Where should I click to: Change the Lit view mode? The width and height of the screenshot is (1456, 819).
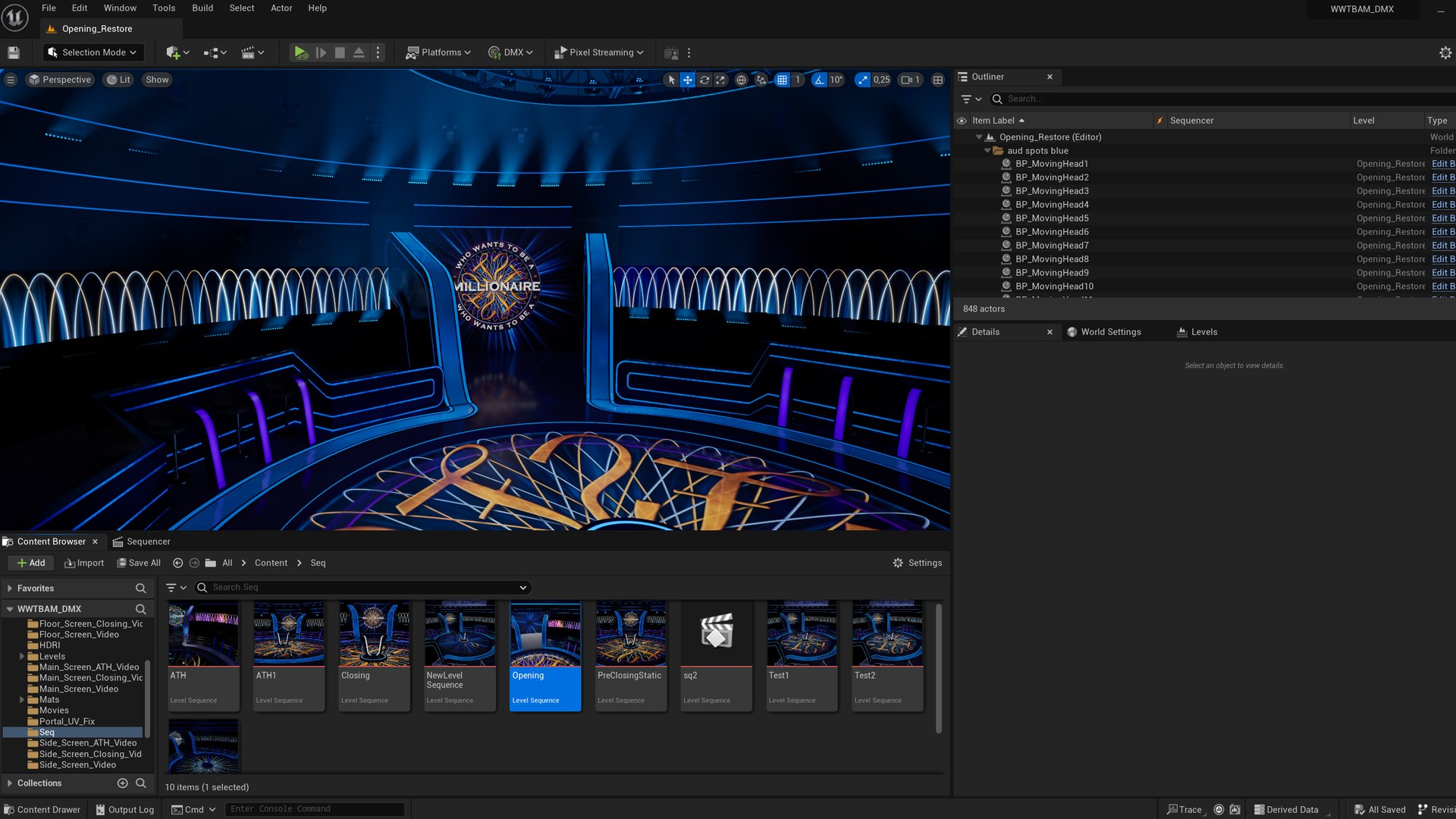click(x=118, y=80)
